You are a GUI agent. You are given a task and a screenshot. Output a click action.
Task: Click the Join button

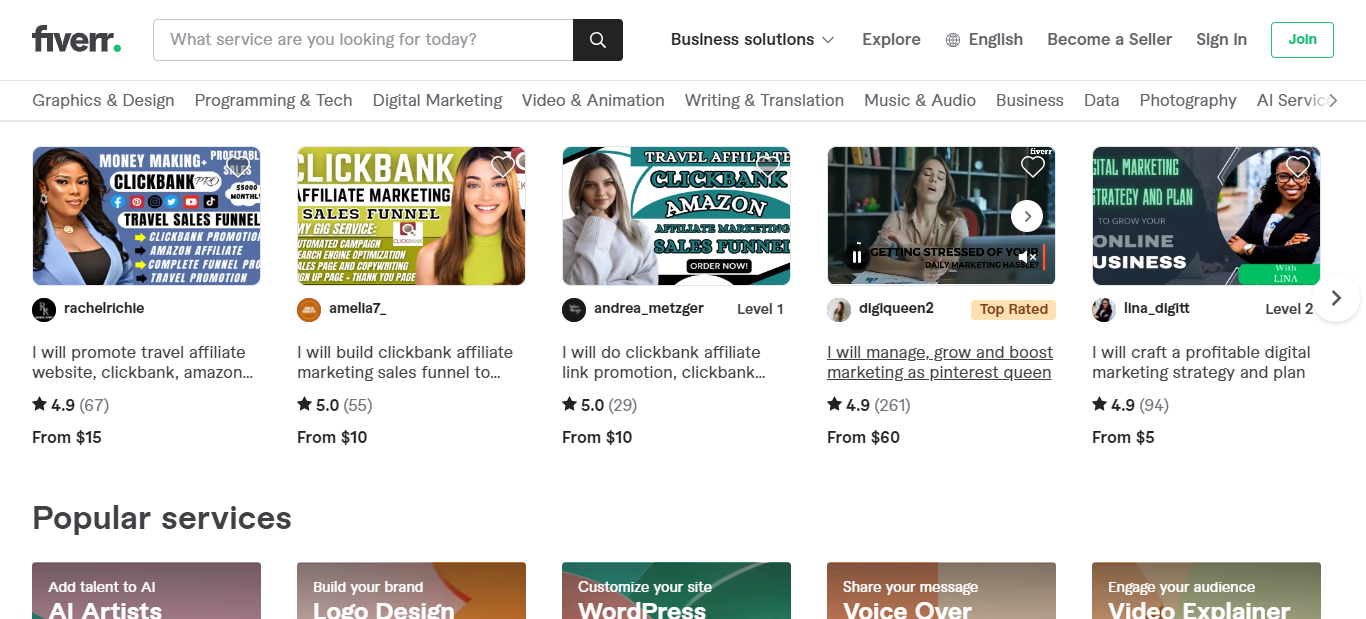1302,39
